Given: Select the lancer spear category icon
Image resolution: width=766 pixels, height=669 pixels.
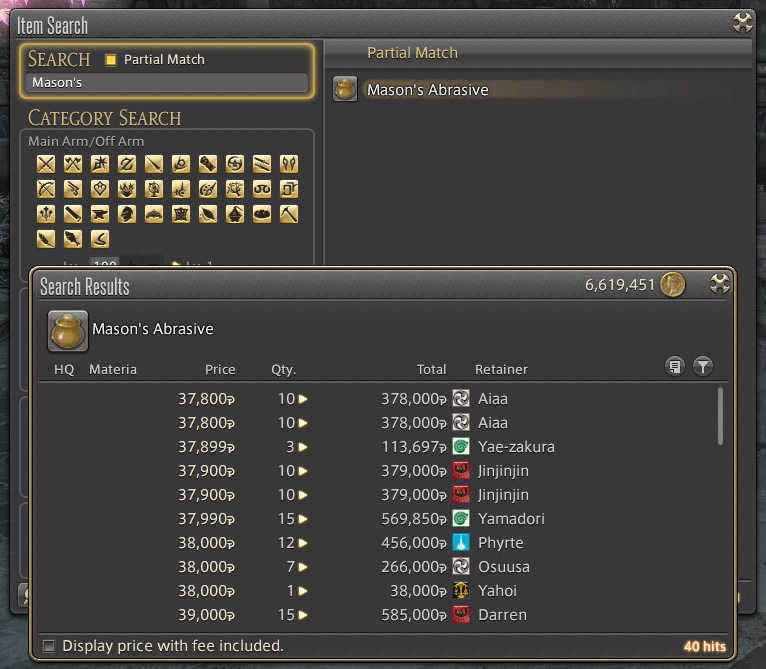Looking at the screenshot, I should [x=154, y=164].
